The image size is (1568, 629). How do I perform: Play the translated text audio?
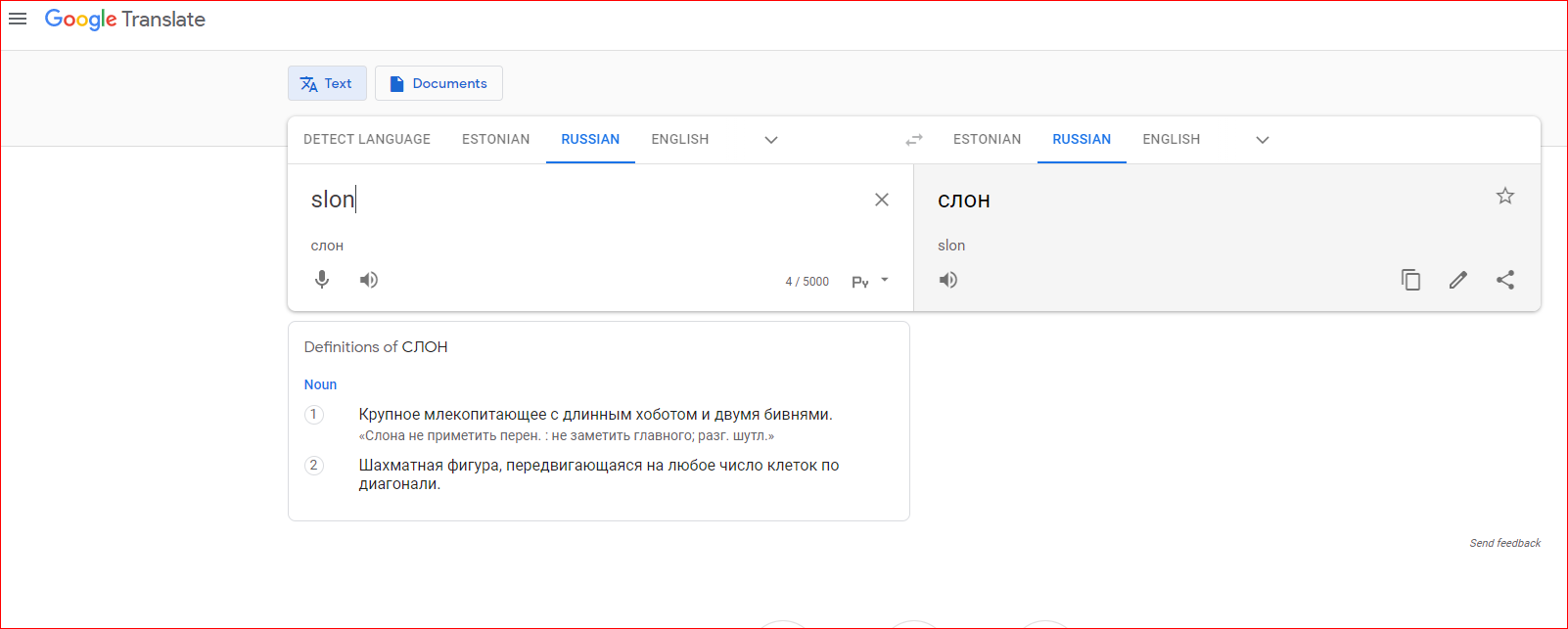point(948,280)
